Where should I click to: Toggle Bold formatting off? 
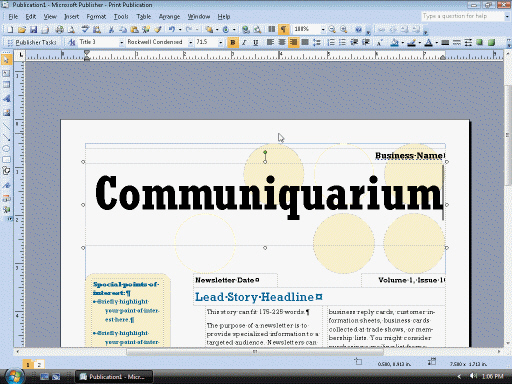[233, 42]
